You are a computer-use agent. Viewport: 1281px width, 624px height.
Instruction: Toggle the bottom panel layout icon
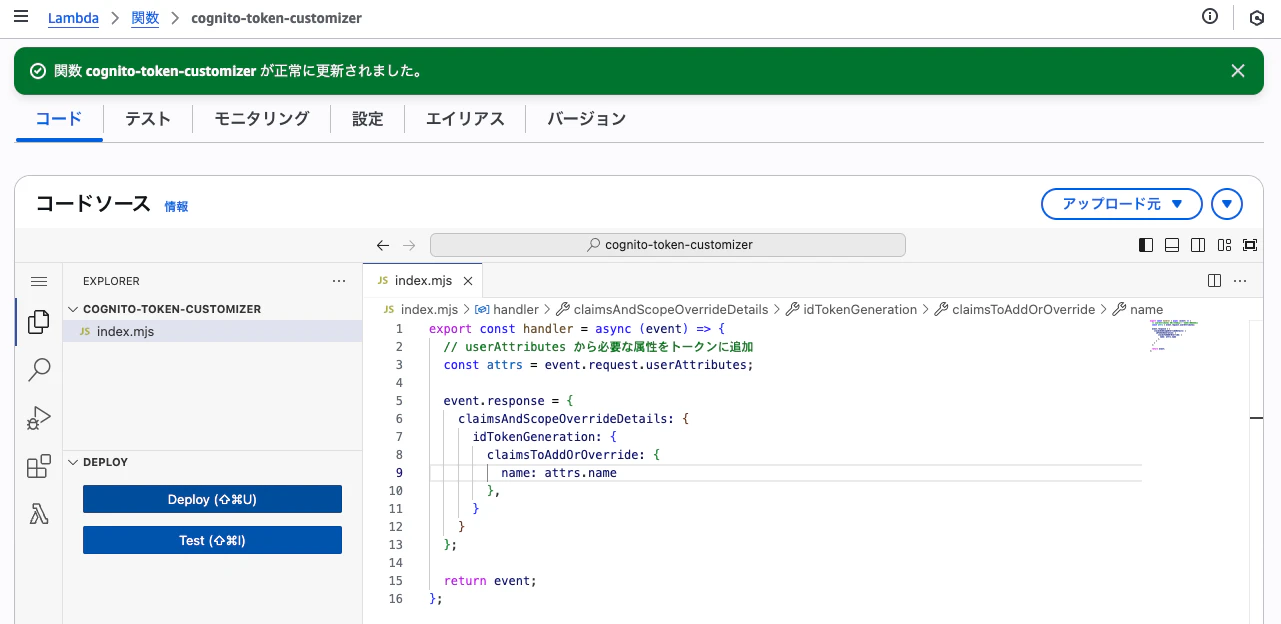[1171, 245]
